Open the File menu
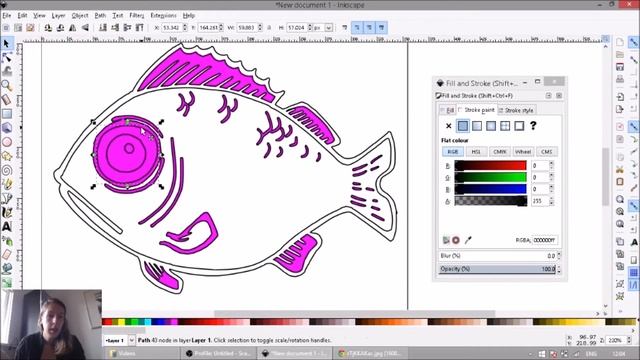Screen dimensions: 640x360 7,16
